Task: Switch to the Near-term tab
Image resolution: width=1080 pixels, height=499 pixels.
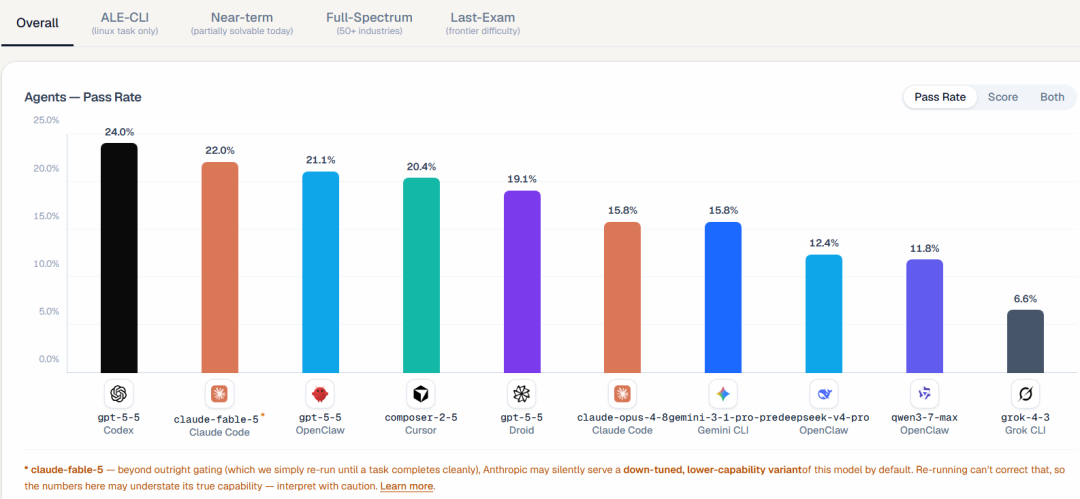Action: 242,23
